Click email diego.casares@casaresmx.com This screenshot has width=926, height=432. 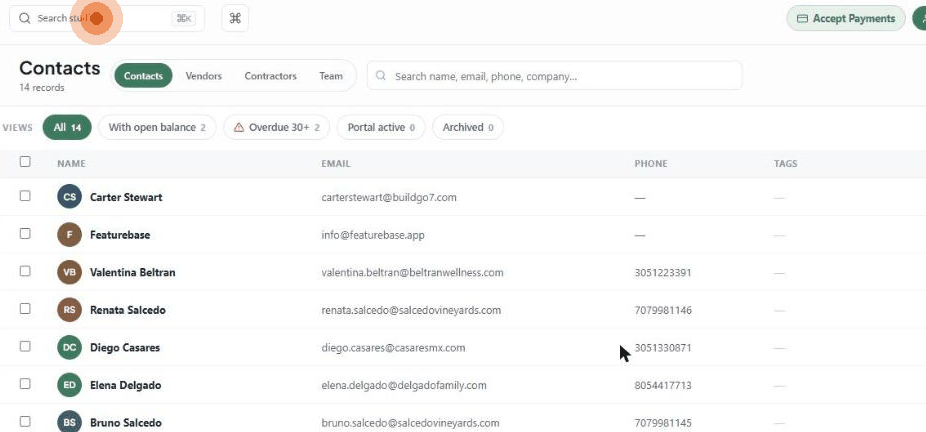coord(393,348)
